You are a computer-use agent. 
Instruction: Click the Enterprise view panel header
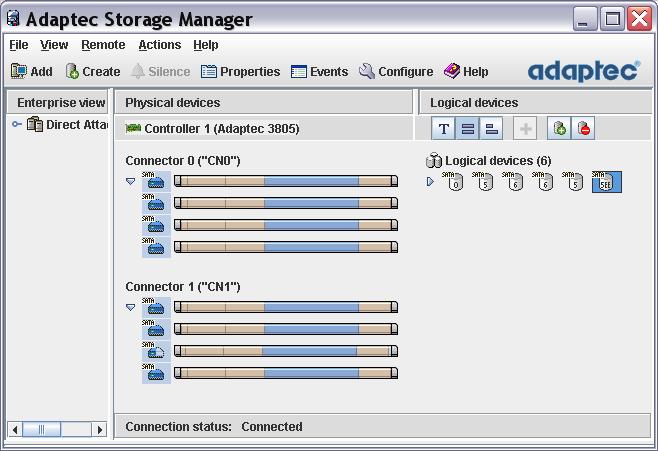[57, 102]
